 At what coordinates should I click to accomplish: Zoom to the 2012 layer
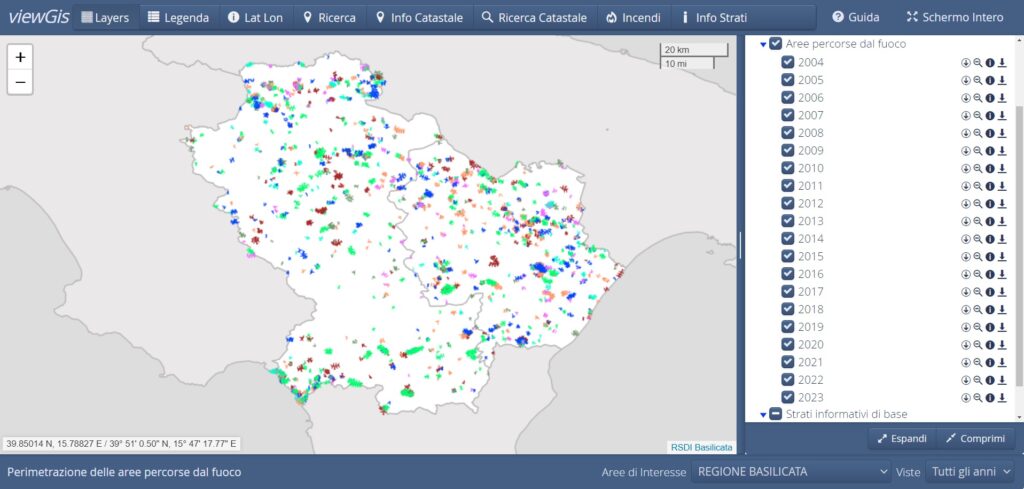pyautogui.click(x=978, y=203)
